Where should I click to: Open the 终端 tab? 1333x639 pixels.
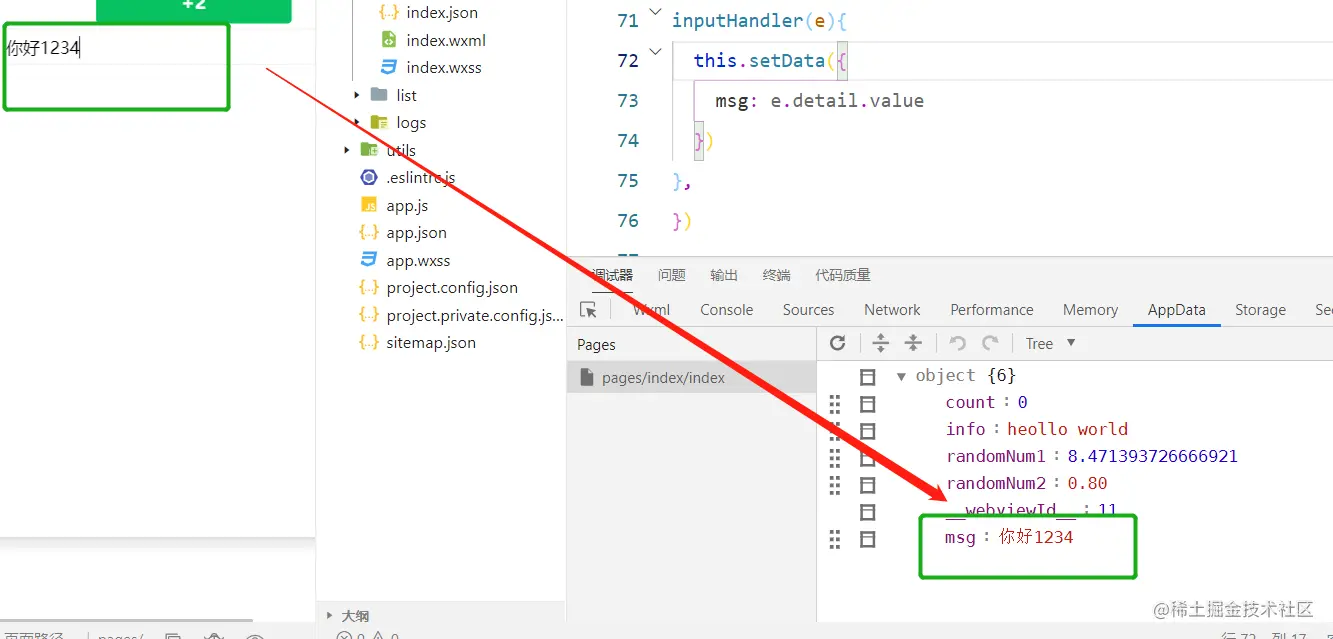pos(776,275)
